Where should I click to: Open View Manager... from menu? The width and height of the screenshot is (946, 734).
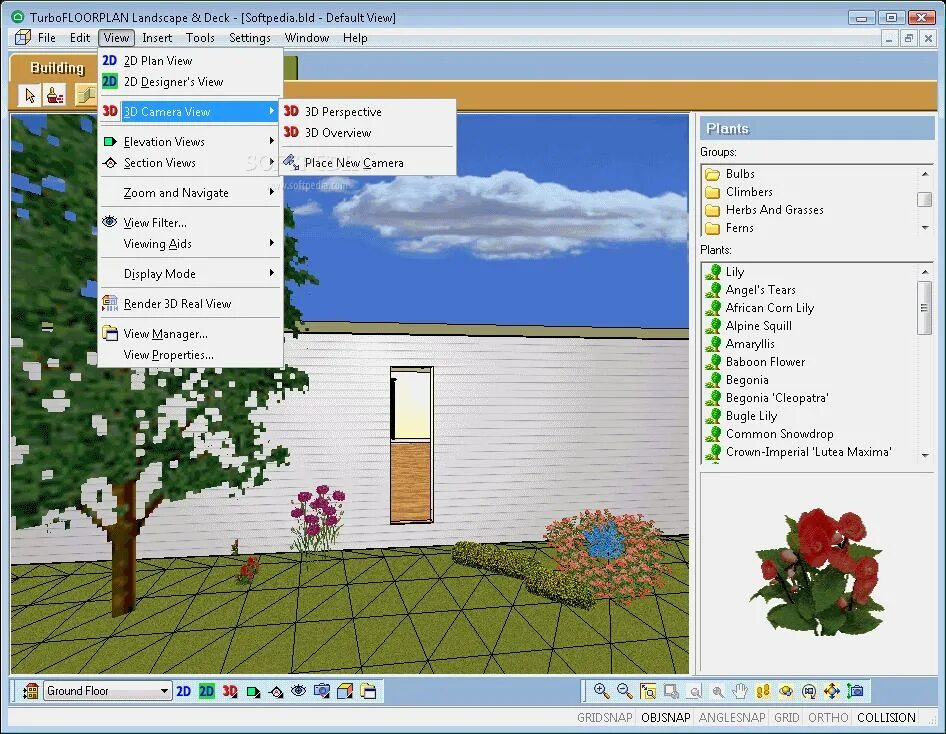coord(190,334)
